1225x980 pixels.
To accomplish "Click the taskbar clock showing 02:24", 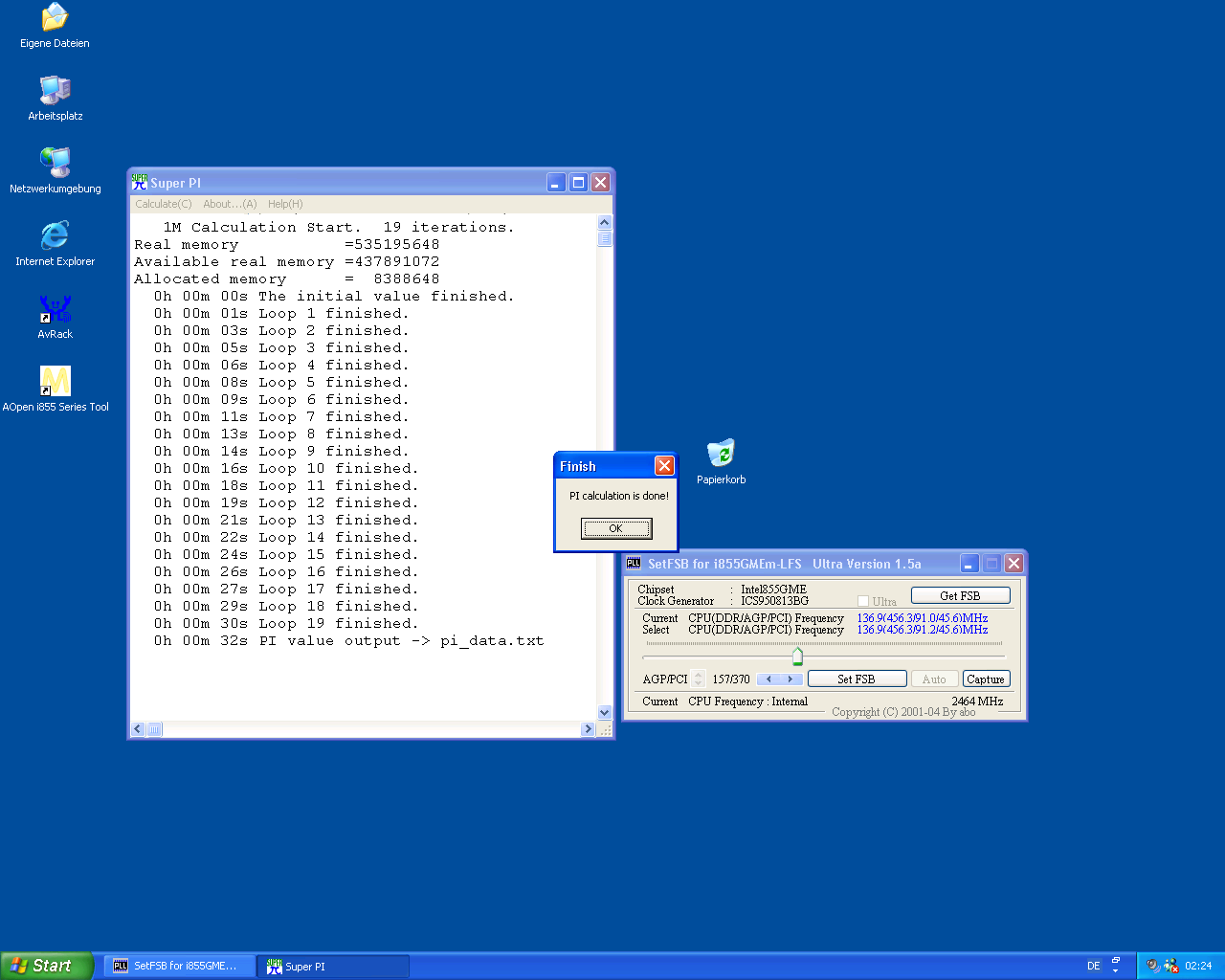I will (1198, 967).
